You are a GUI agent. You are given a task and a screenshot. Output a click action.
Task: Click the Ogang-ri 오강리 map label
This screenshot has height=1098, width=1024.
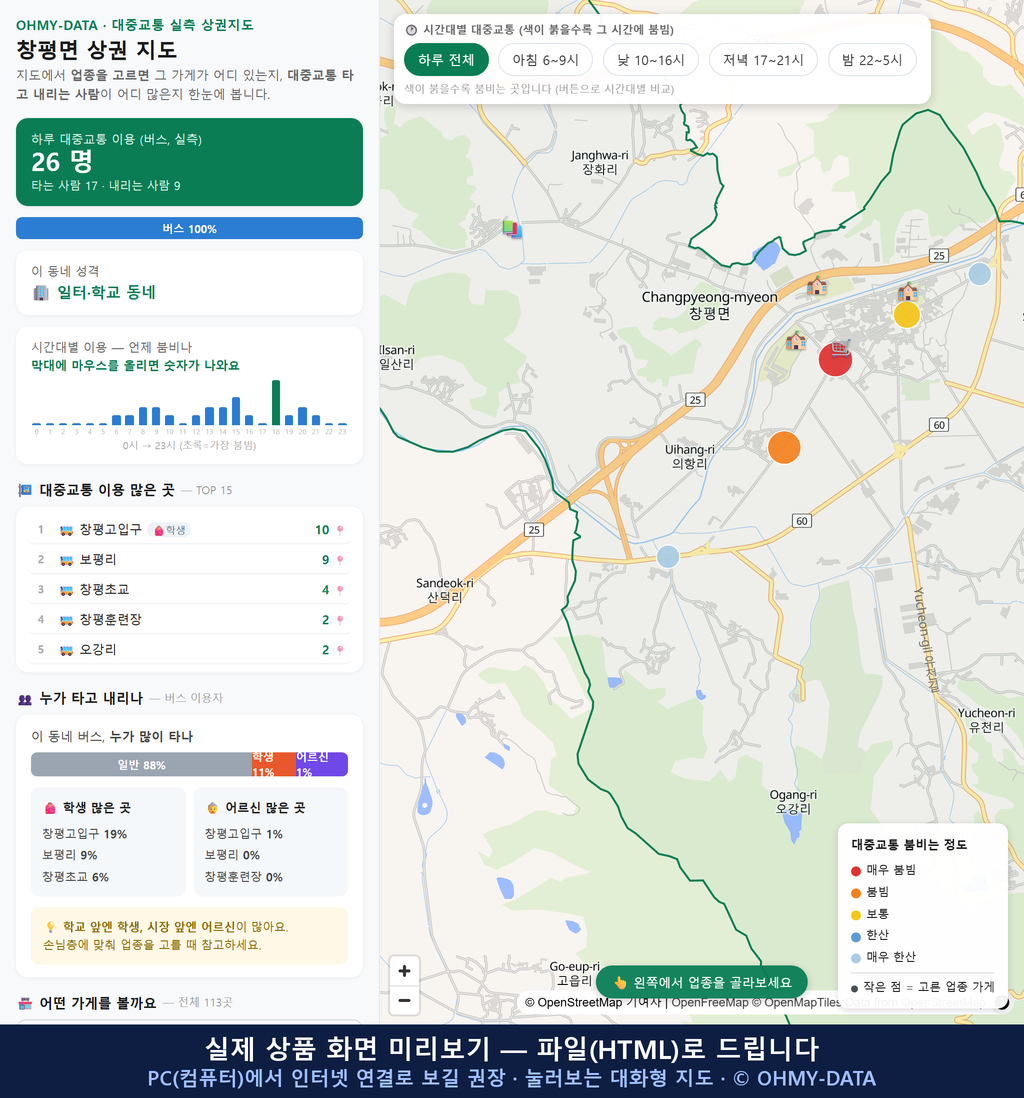pyautogui.click(x=793, y=802)
